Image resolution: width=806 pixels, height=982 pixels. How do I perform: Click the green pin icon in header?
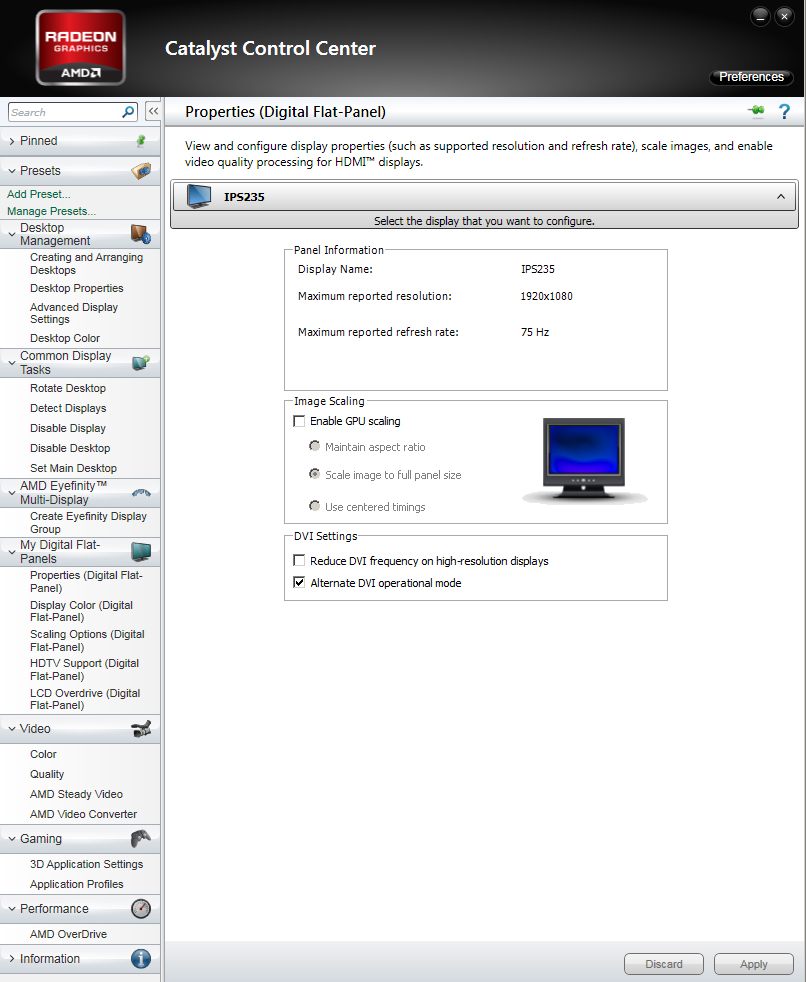[755, 111]
